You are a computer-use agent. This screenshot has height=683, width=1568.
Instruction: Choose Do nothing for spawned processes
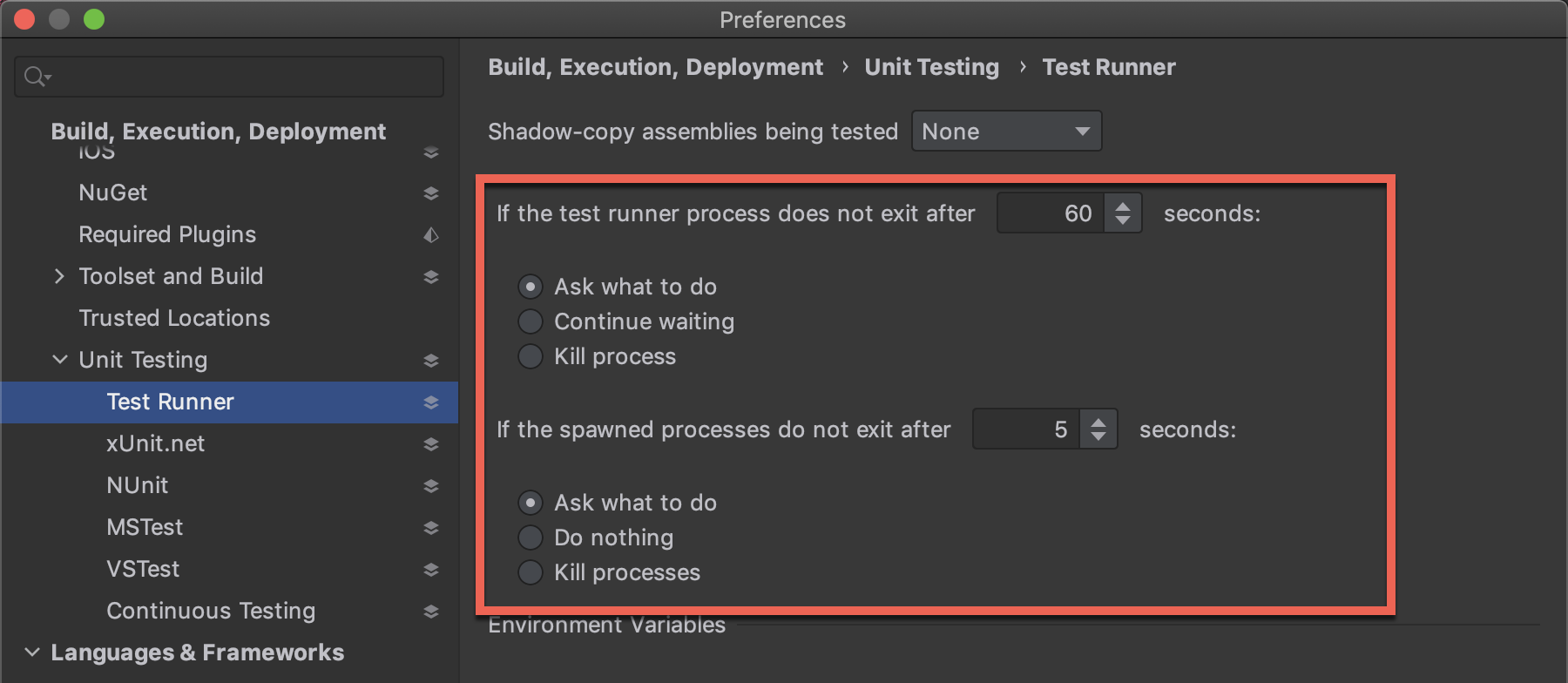531,538
